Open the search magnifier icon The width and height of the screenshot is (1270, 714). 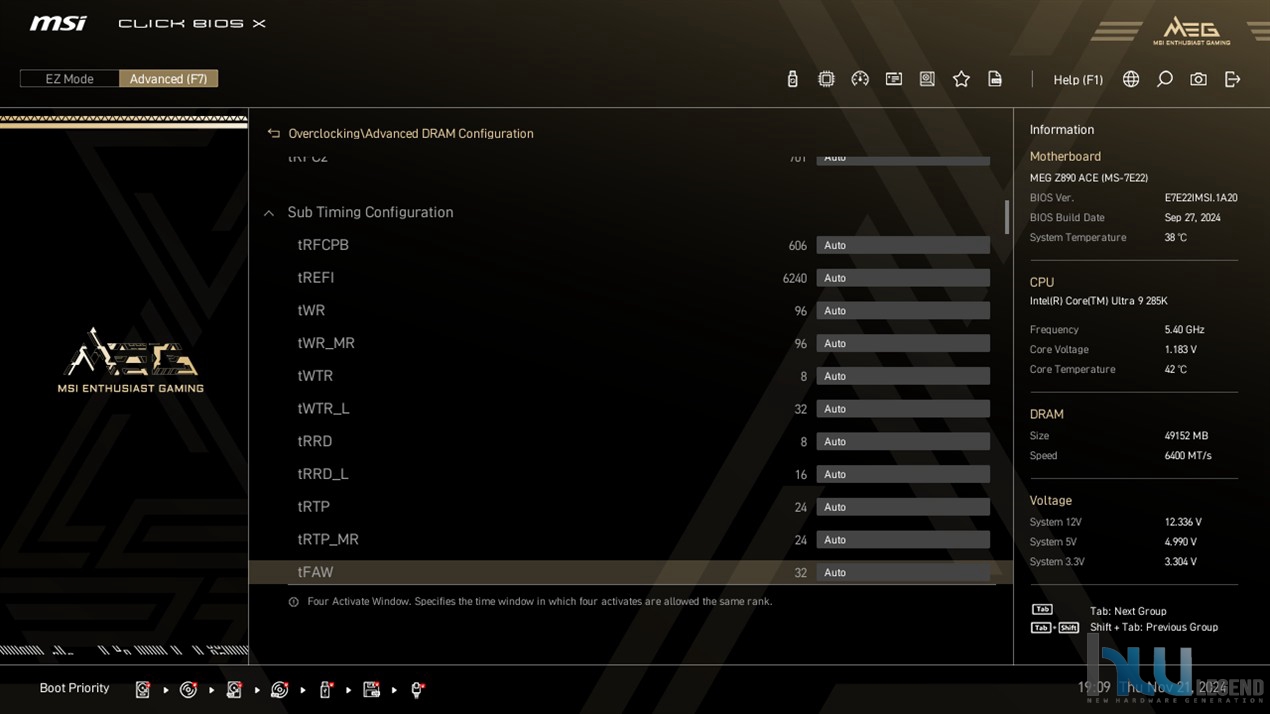(1165, 79)
